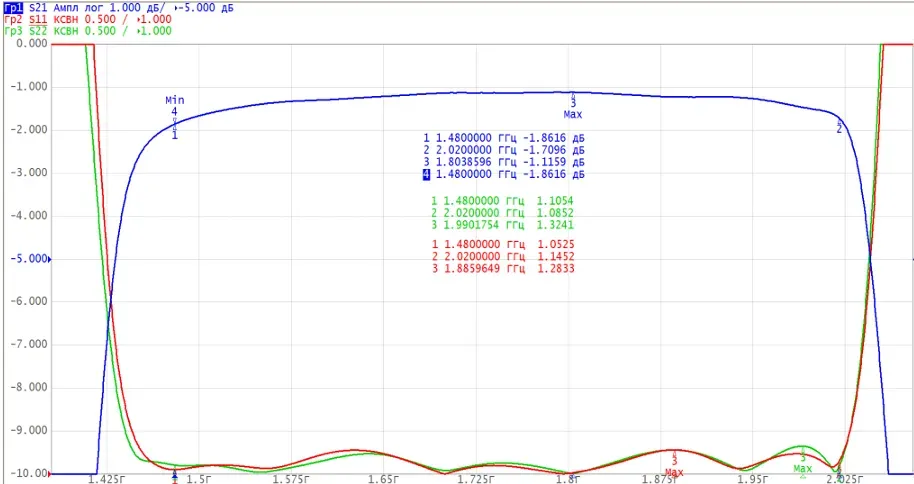Click the -10.00 label at the bottom of the vertical axis

[x=29, y=474]
